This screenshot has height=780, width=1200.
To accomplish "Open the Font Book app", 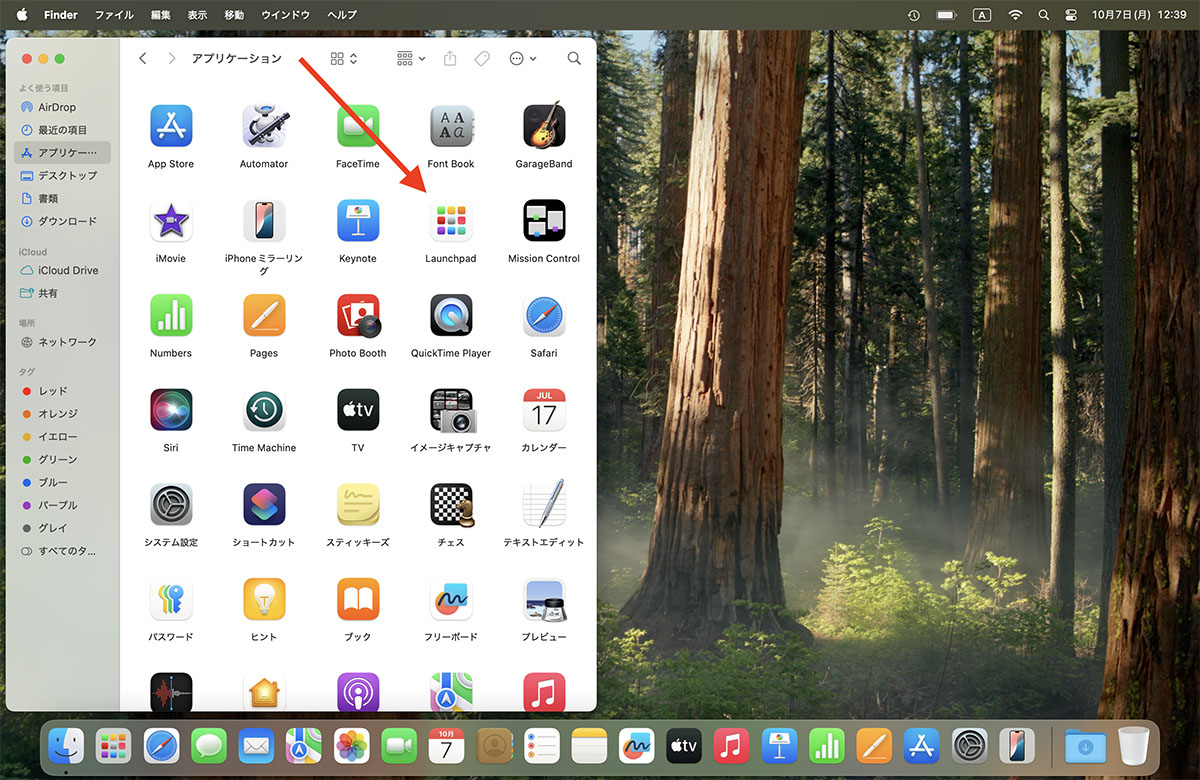I will [451, 126].
